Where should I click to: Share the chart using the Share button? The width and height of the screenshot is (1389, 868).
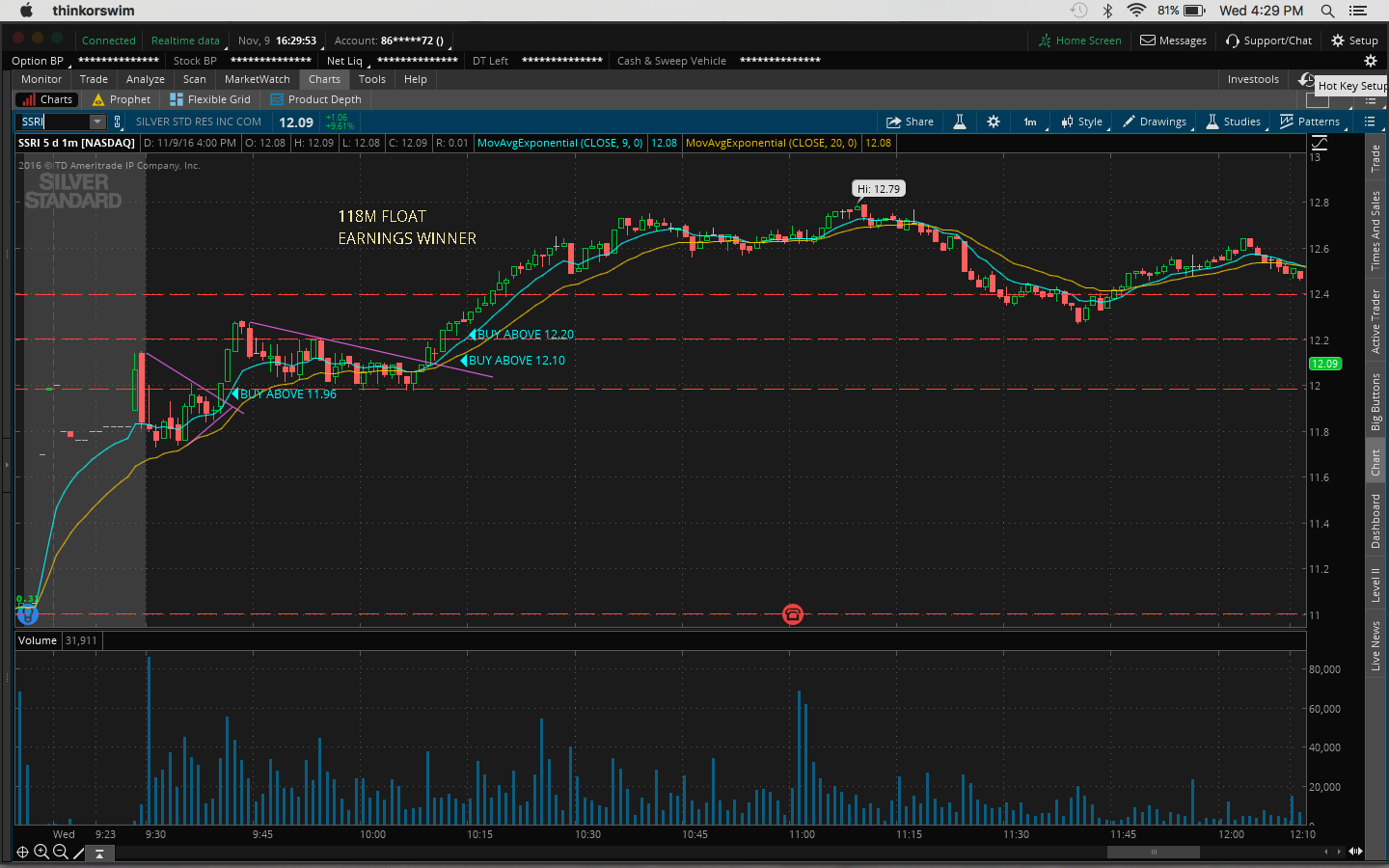pyautogui.click(x=911, y=122)
